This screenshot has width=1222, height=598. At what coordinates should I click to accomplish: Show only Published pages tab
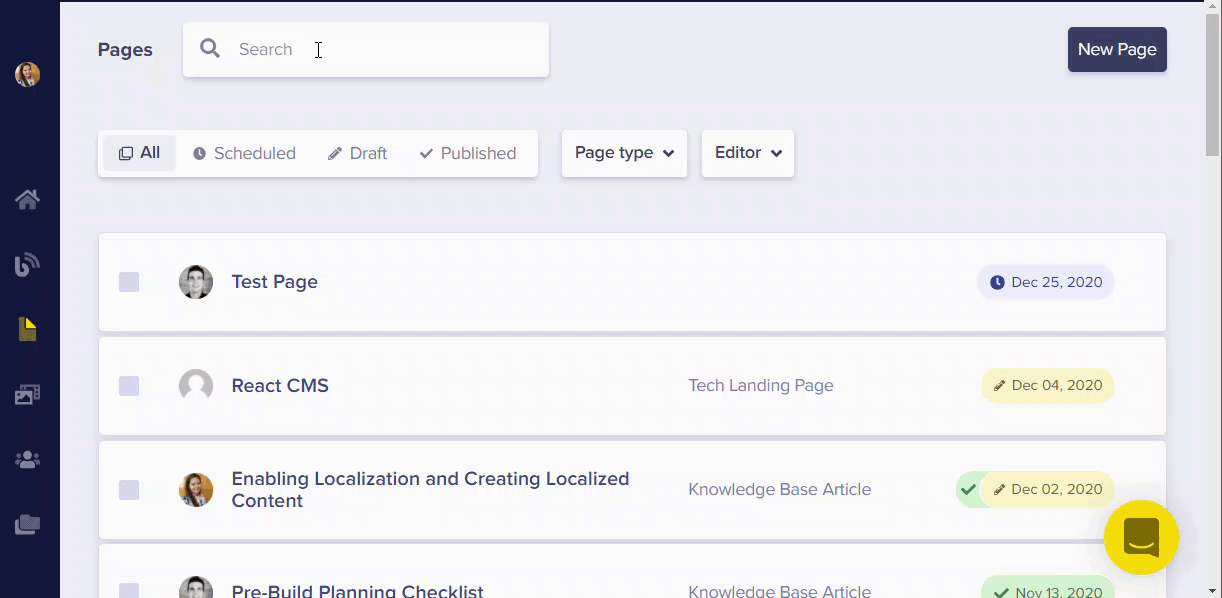point(467,153)
